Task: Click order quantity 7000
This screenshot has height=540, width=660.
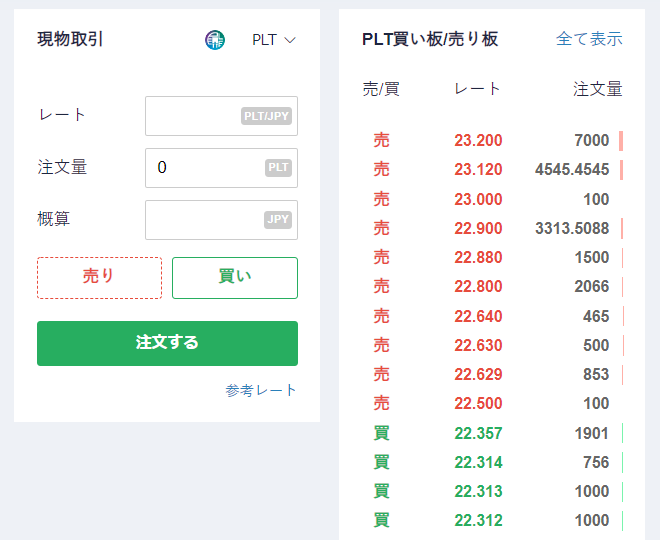Action: click(x=592, y=141)
